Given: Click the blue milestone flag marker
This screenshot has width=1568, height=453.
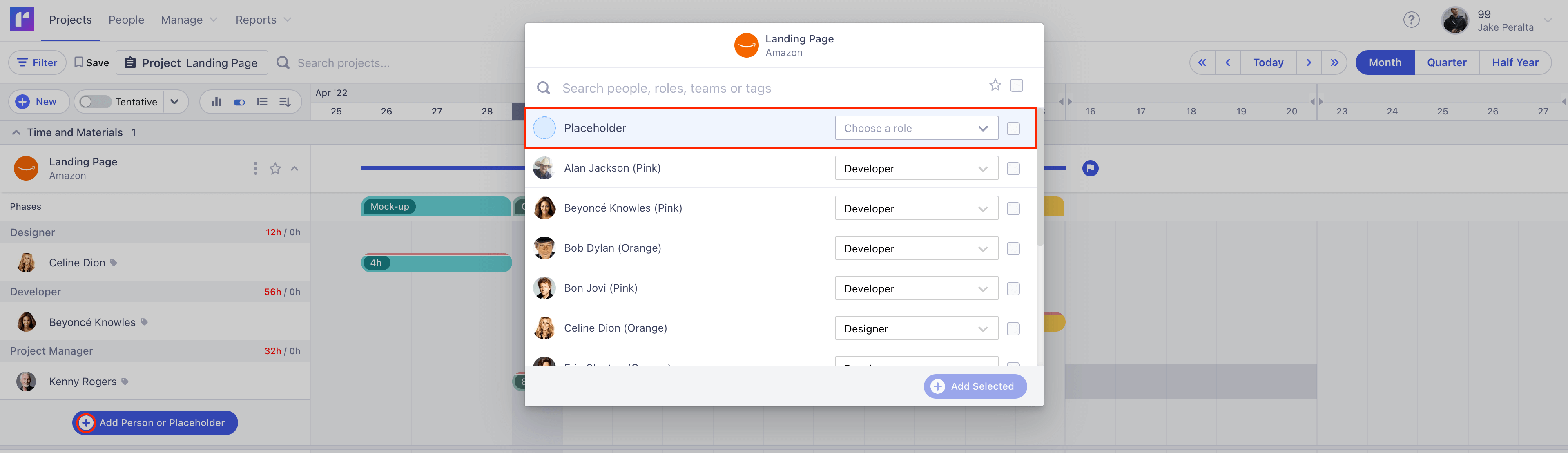Looking at the screenshot, I should (x=1090, y=168).
